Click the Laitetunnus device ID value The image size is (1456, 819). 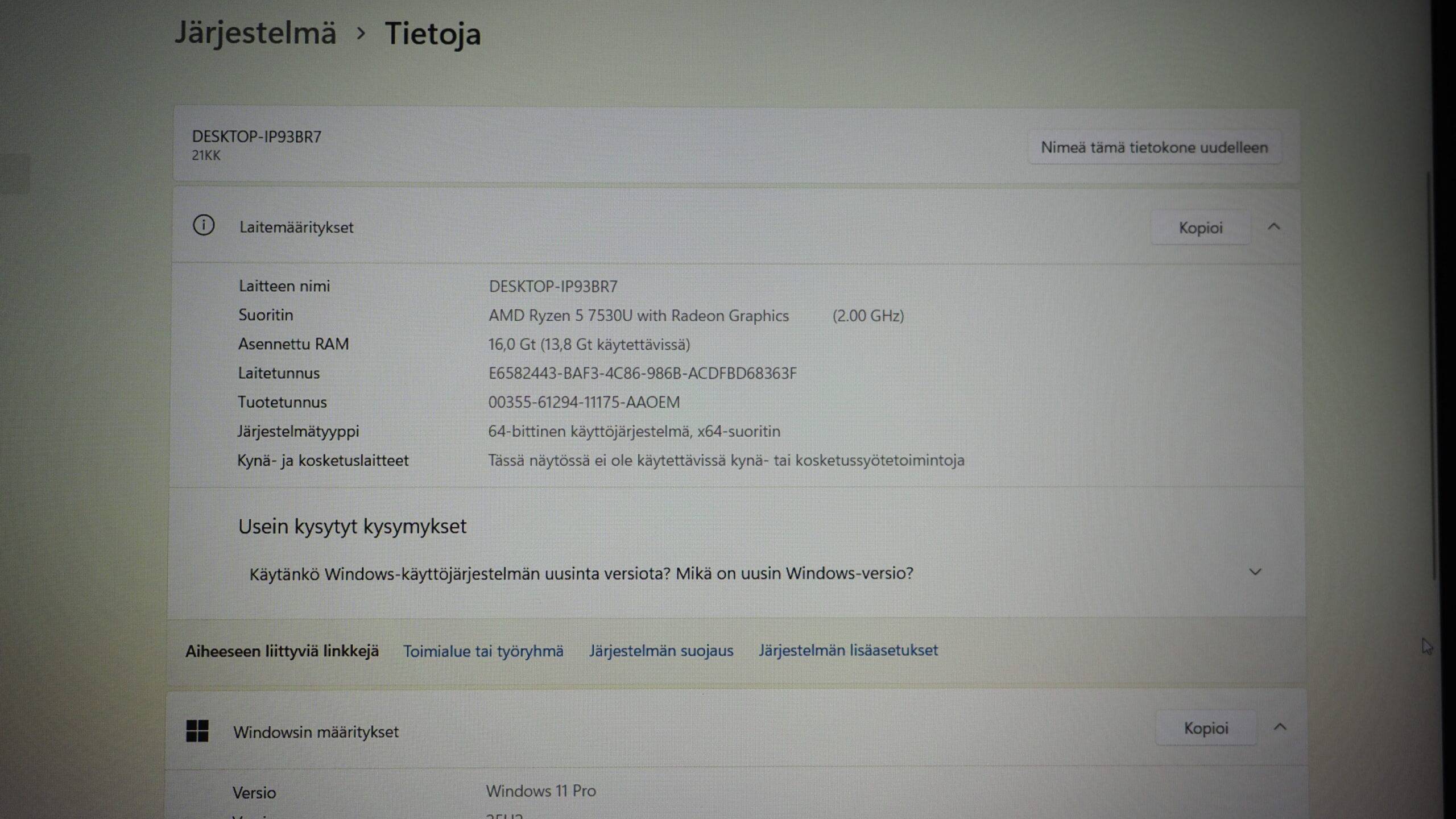coord(642,373)
